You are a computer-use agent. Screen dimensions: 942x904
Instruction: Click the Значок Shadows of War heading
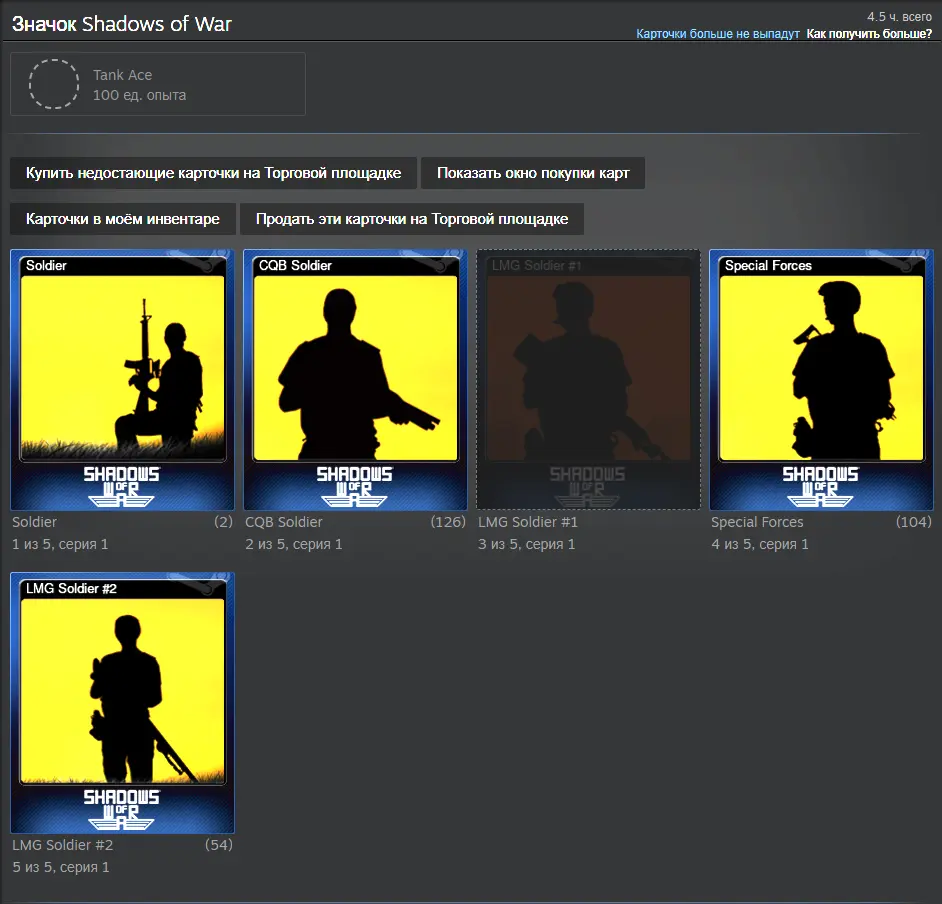(x=122, y=24)
